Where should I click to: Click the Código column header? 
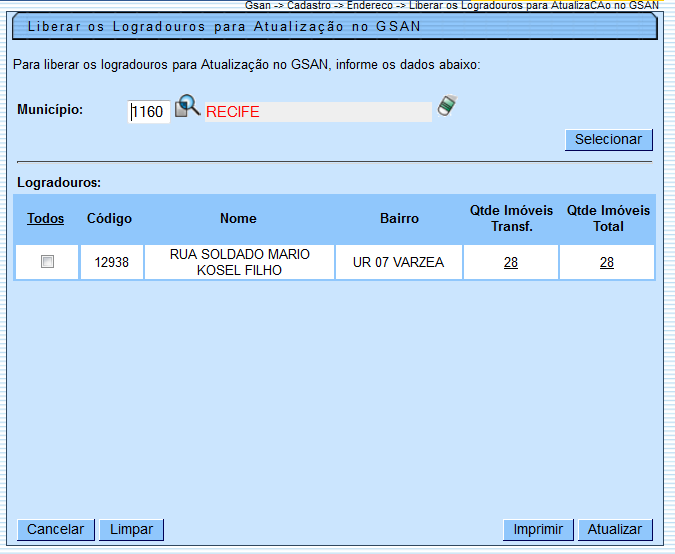click(109, 218)
